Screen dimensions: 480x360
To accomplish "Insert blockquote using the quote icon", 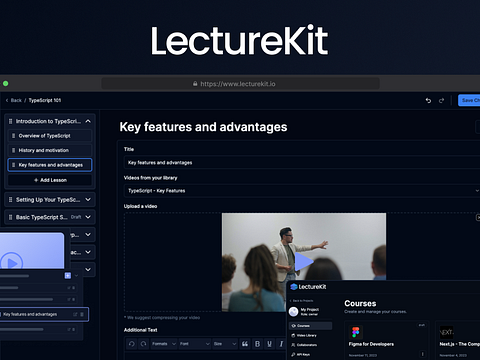I will [245, 344].
